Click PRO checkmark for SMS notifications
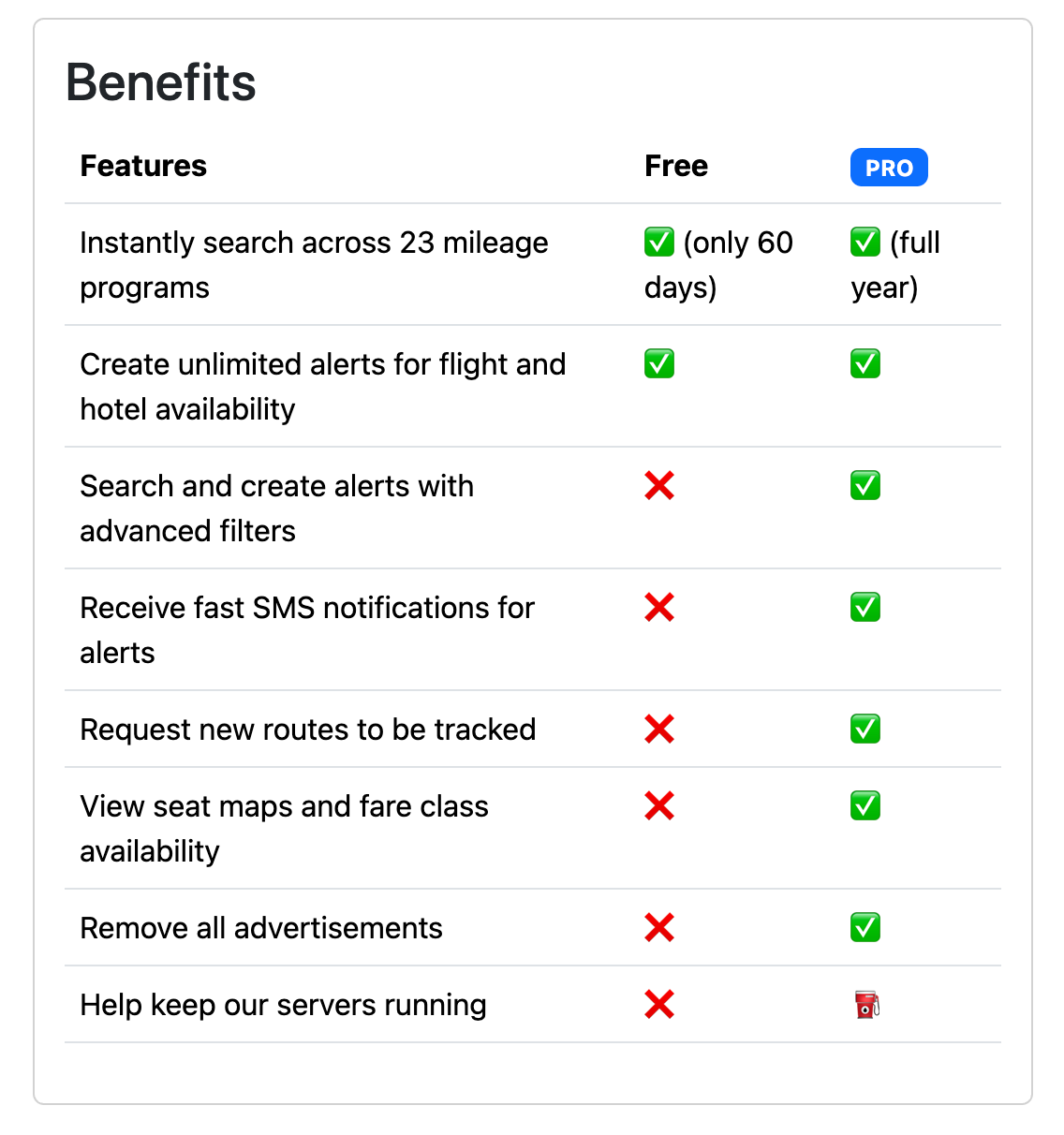Screen dimensions: 1064x1135 865,608
